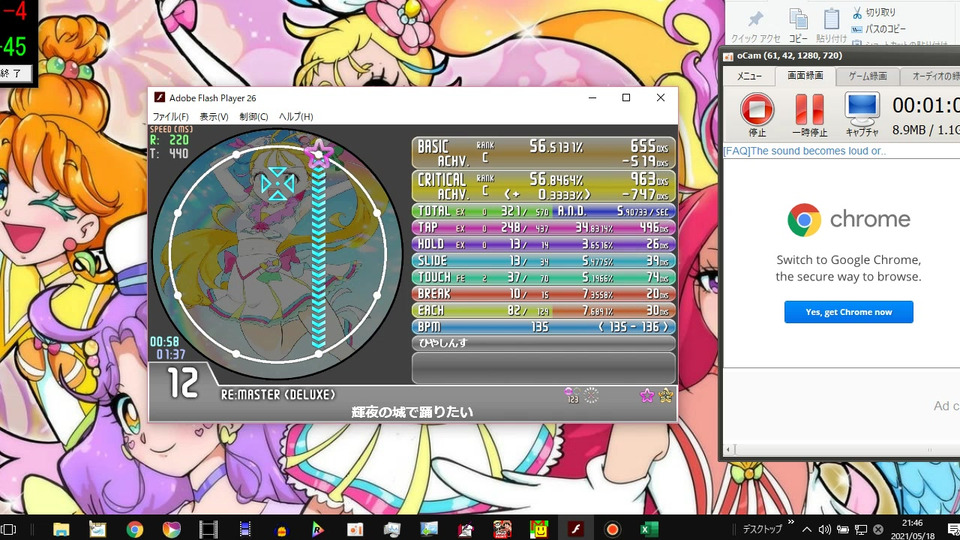Open Excel from the taskbar
The height and width of the screenshot is (540, 960).
[x=649, y=529]
